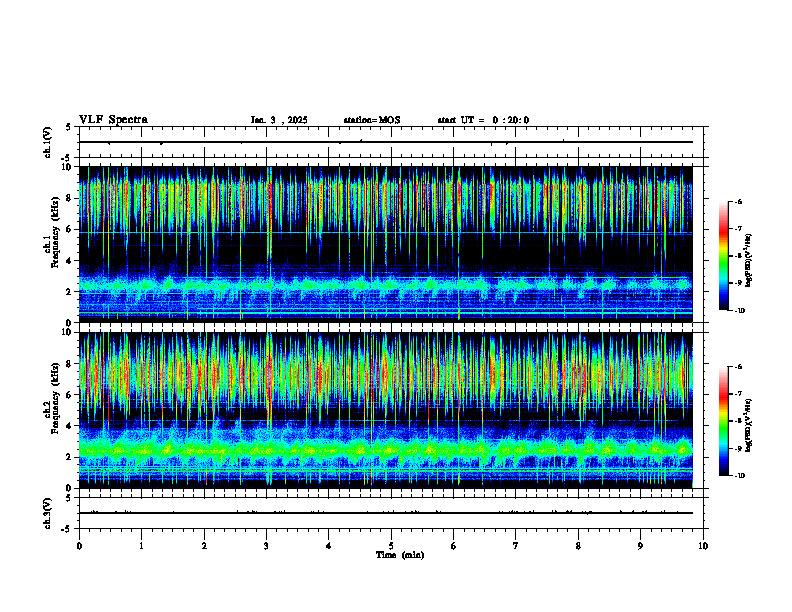Click the ch.2 spectrogram color bar
792x612 pixels.
(x=723, y=421)
